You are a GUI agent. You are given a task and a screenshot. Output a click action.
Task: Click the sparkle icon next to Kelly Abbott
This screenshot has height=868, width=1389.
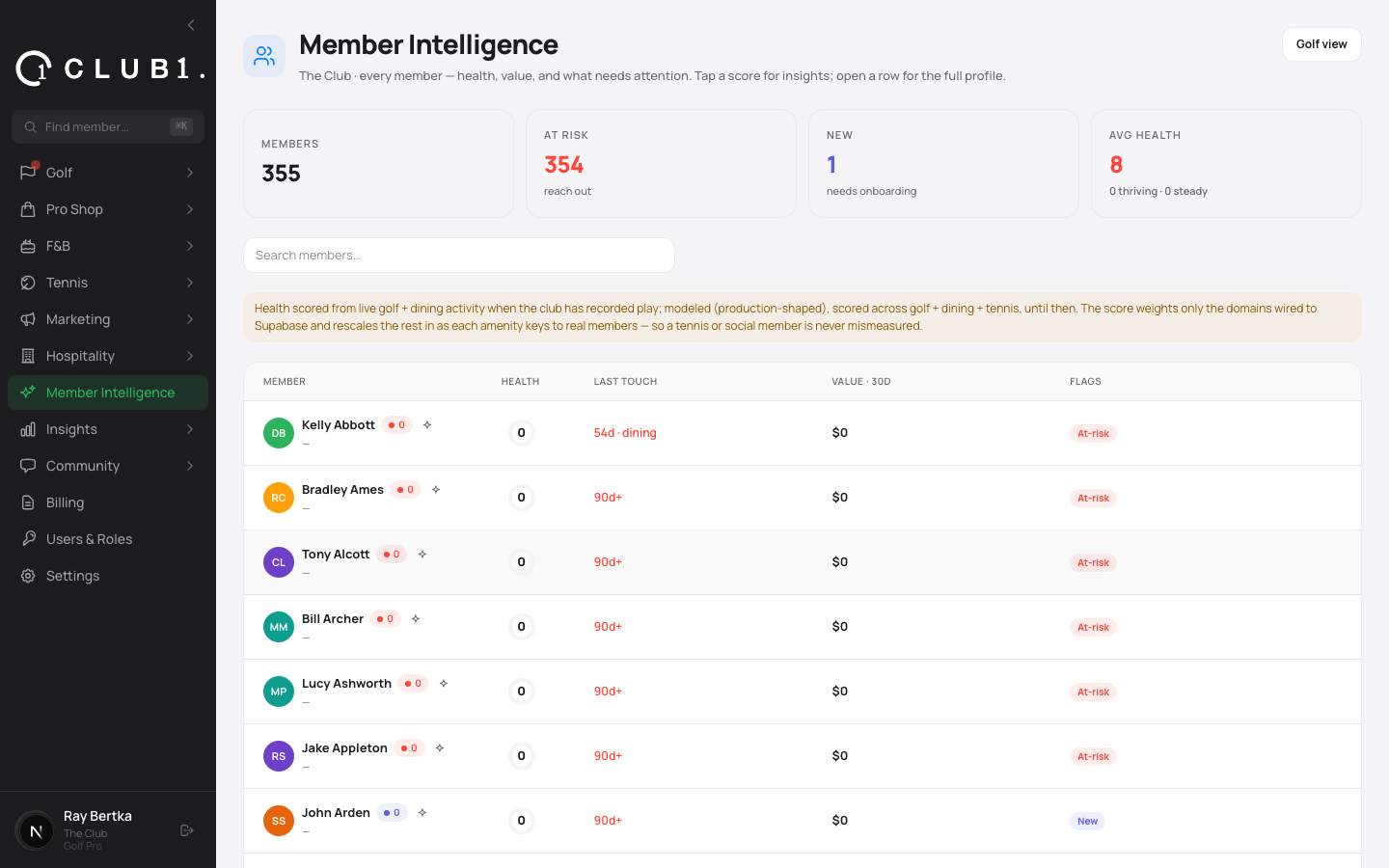[x=427, y=425]
